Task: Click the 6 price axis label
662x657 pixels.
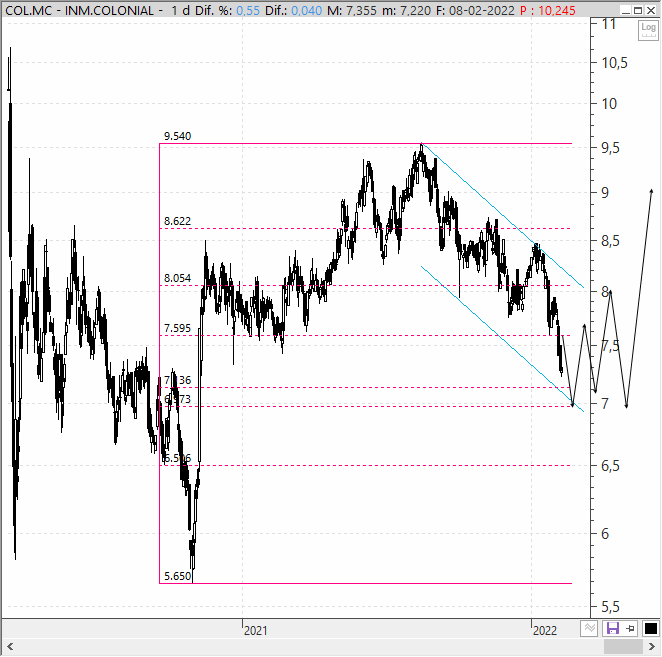Action: coord(605,534)
